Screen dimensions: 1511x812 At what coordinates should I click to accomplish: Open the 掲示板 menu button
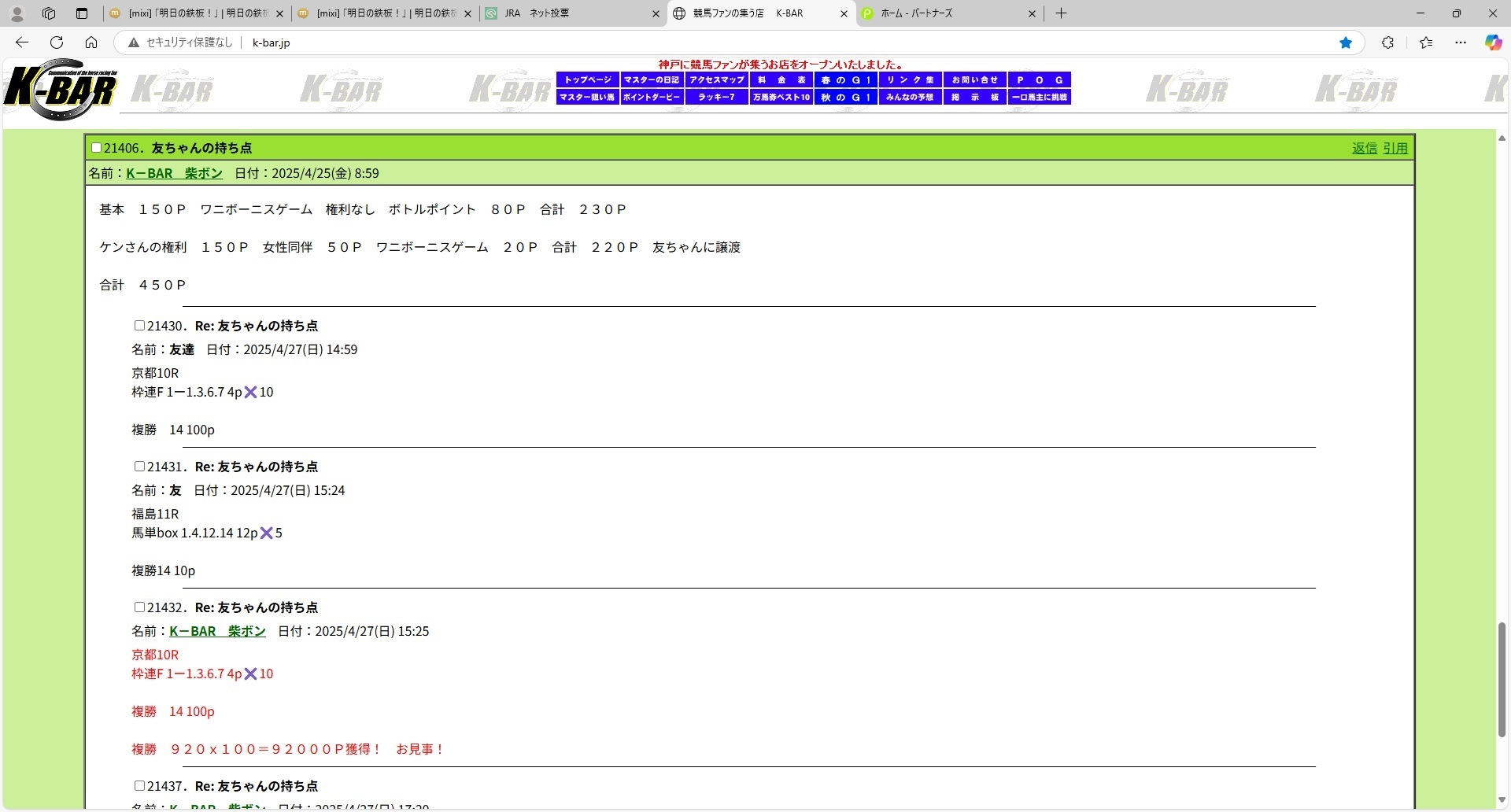tap(974, 97)
